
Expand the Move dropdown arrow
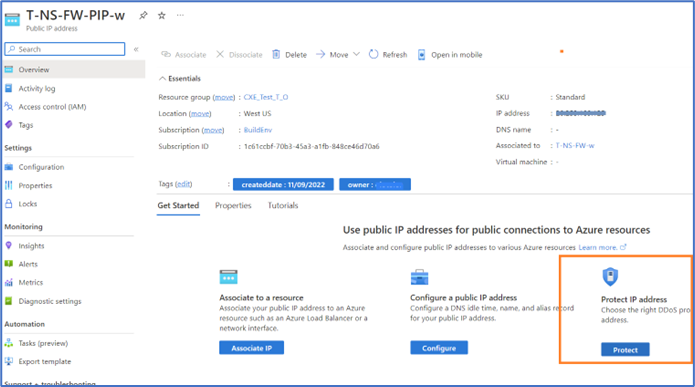tap(356, 54)
